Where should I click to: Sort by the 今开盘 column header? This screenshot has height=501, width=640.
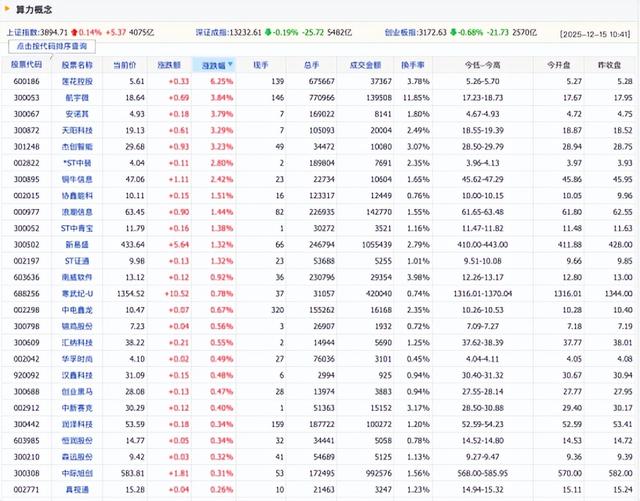(x=559, y=65)
